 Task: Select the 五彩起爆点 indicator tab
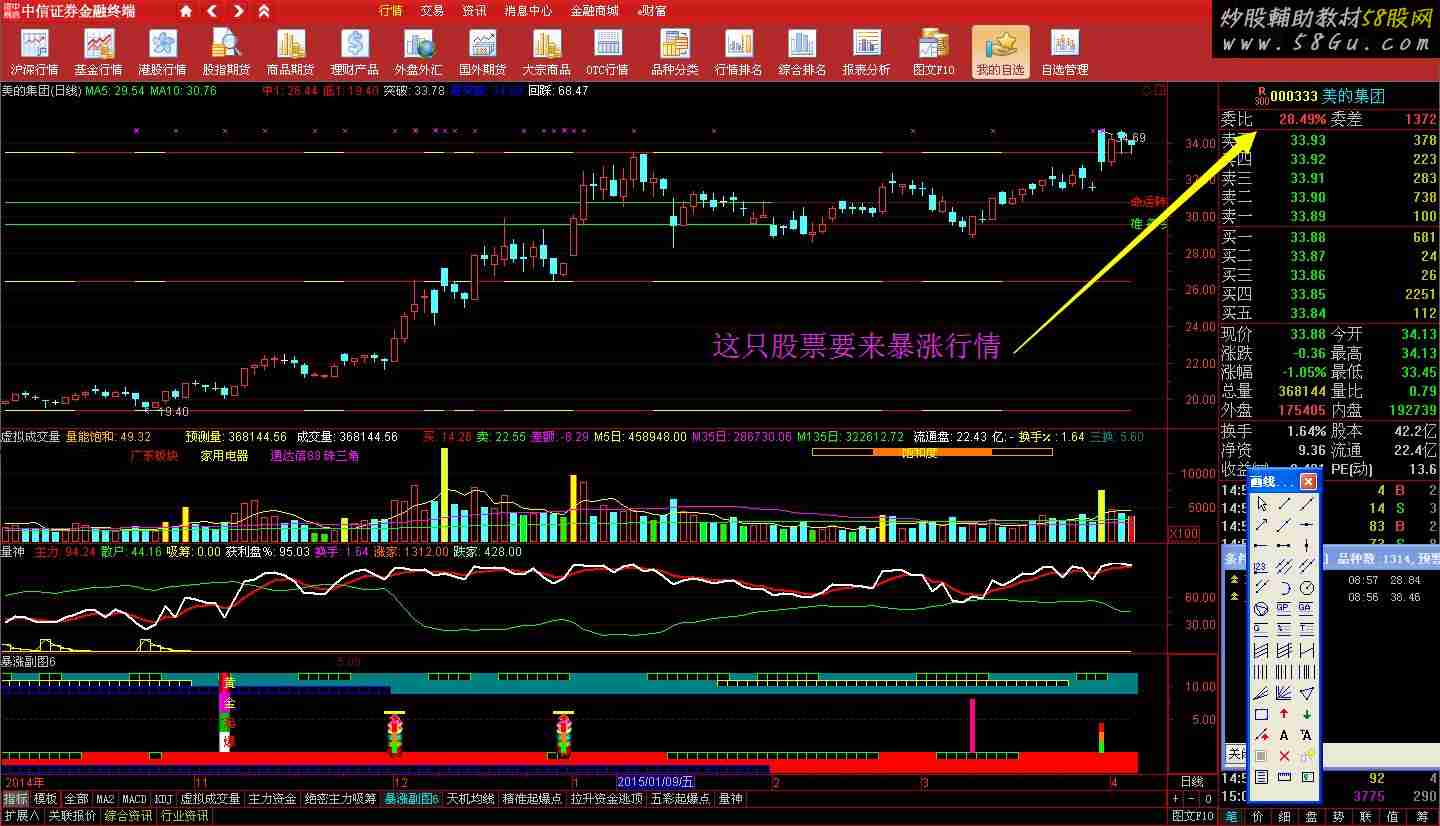coord(680,799)
